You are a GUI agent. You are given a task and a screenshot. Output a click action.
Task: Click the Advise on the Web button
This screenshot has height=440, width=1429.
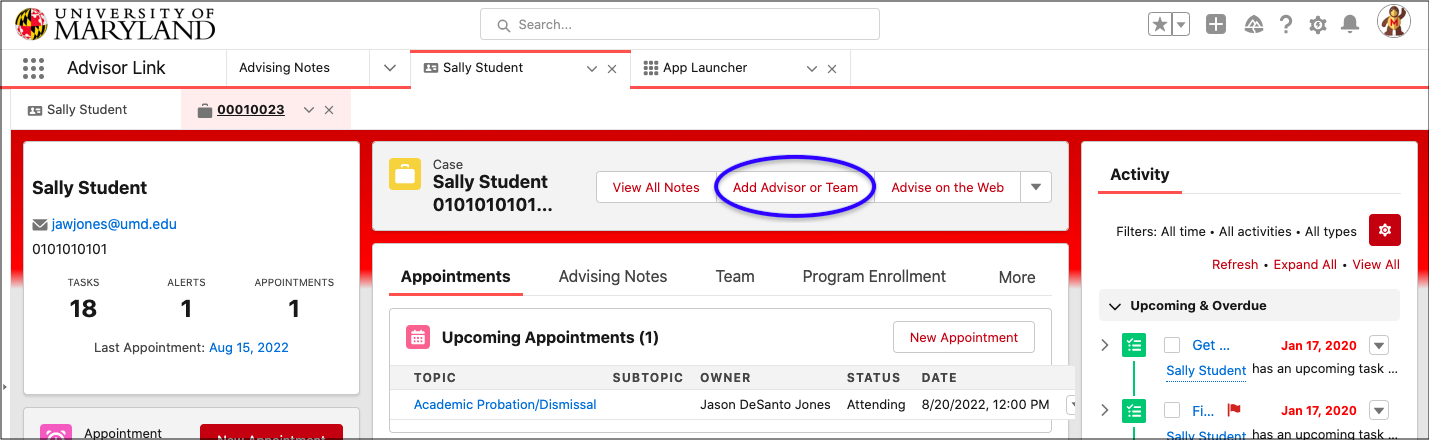(x=948, y=187)
